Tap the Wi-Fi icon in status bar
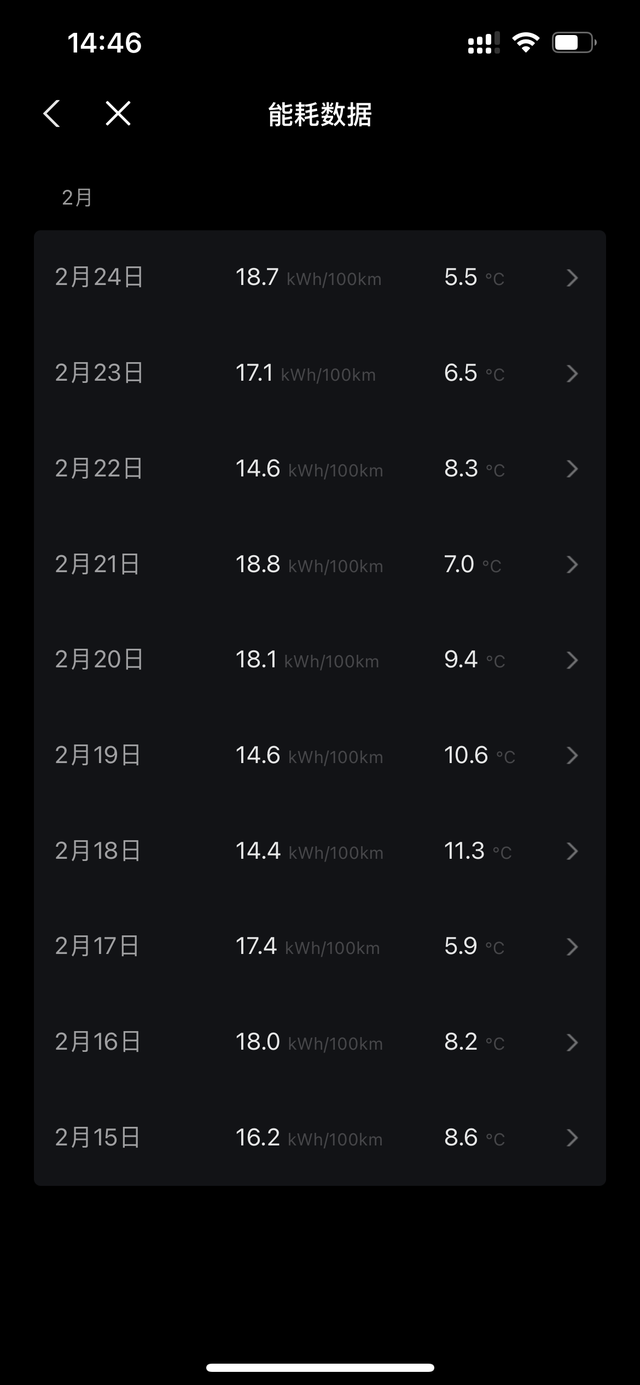 pos(525,42)
